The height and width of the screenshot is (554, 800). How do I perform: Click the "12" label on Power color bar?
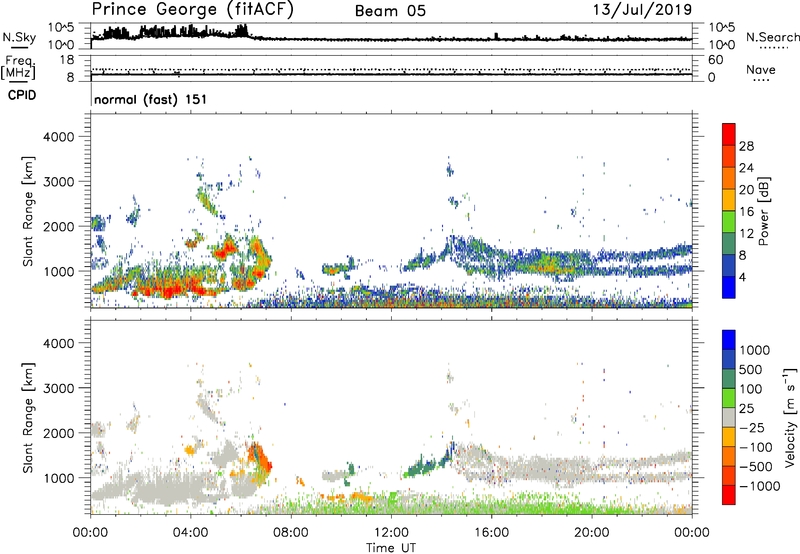point(746,234)
